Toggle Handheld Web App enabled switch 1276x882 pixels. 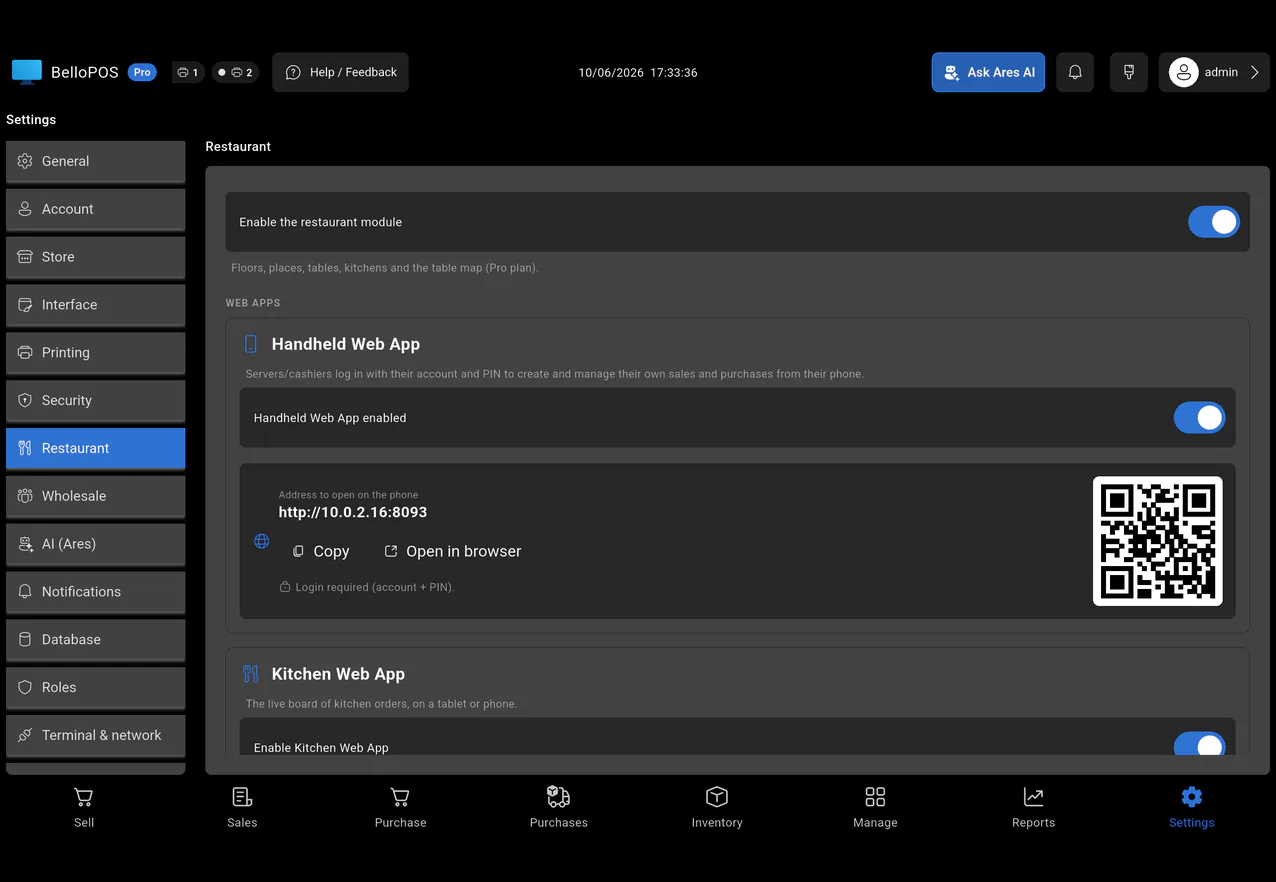pos(1199,418)
